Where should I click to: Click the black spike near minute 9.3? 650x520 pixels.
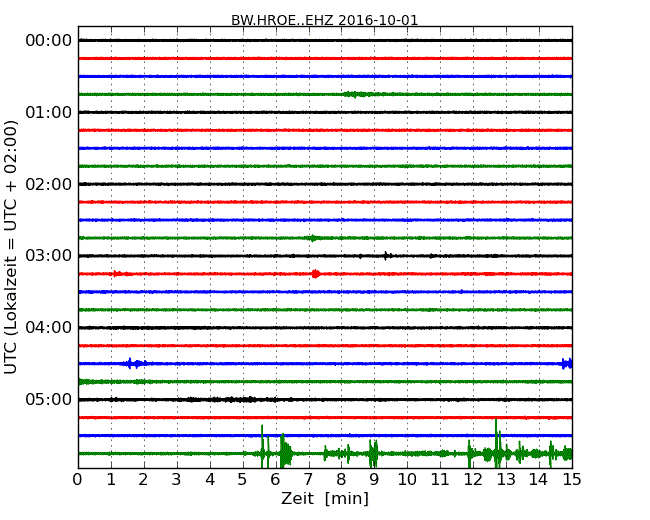(386, 255)
